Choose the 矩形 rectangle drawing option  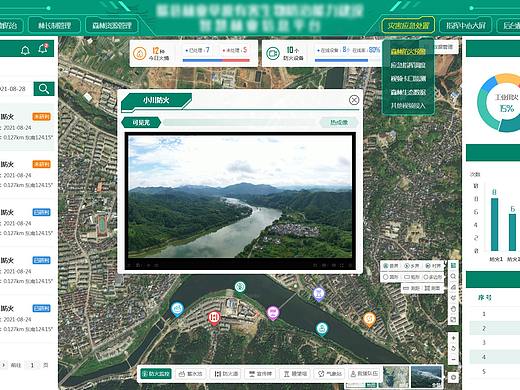tap(412, 277)
